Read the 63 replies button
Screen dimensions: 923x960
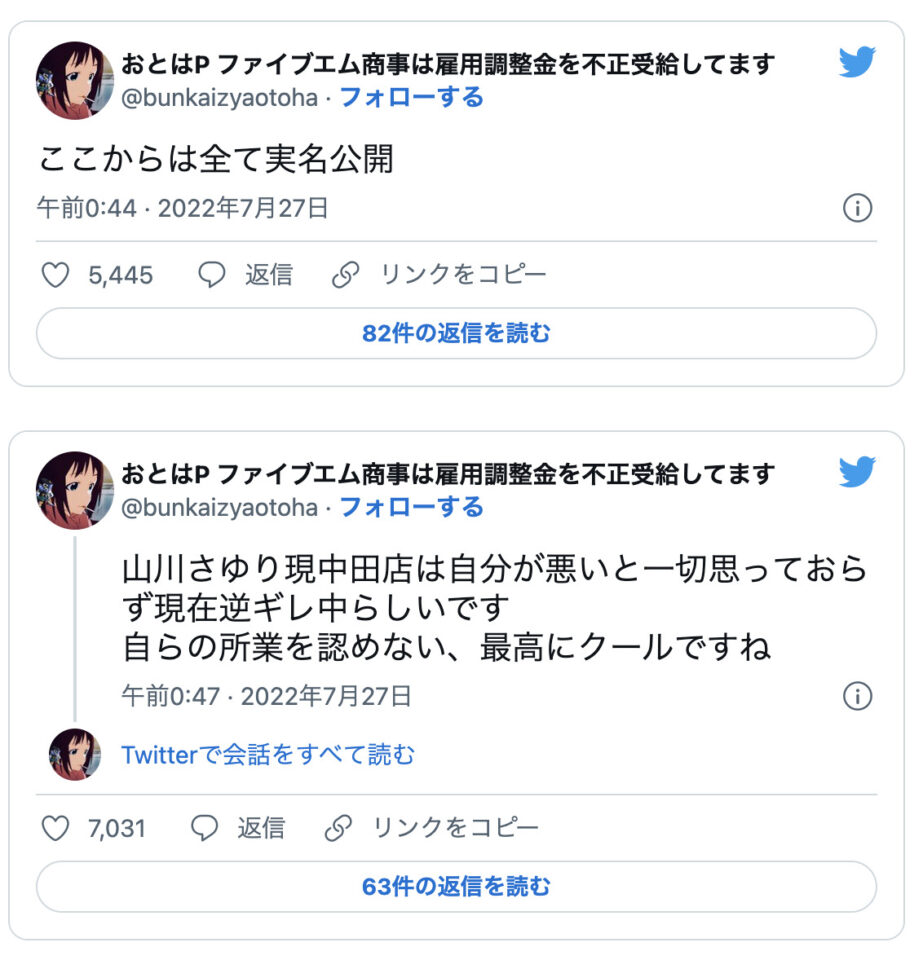[456, 886]
